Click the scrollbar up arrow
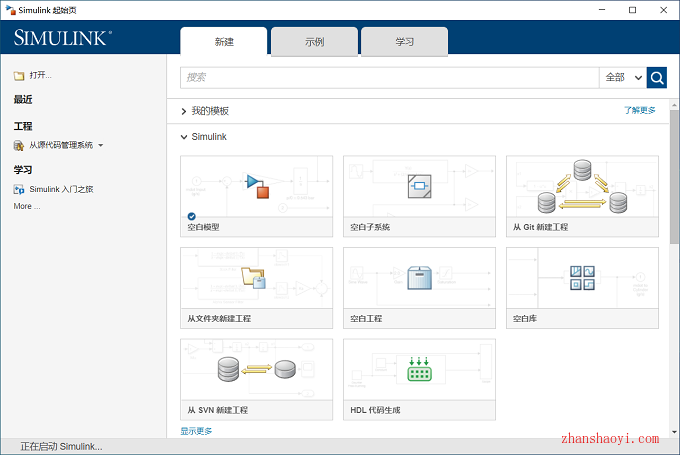The width and height of the screenshot is (680, 455). pos(674,105)
